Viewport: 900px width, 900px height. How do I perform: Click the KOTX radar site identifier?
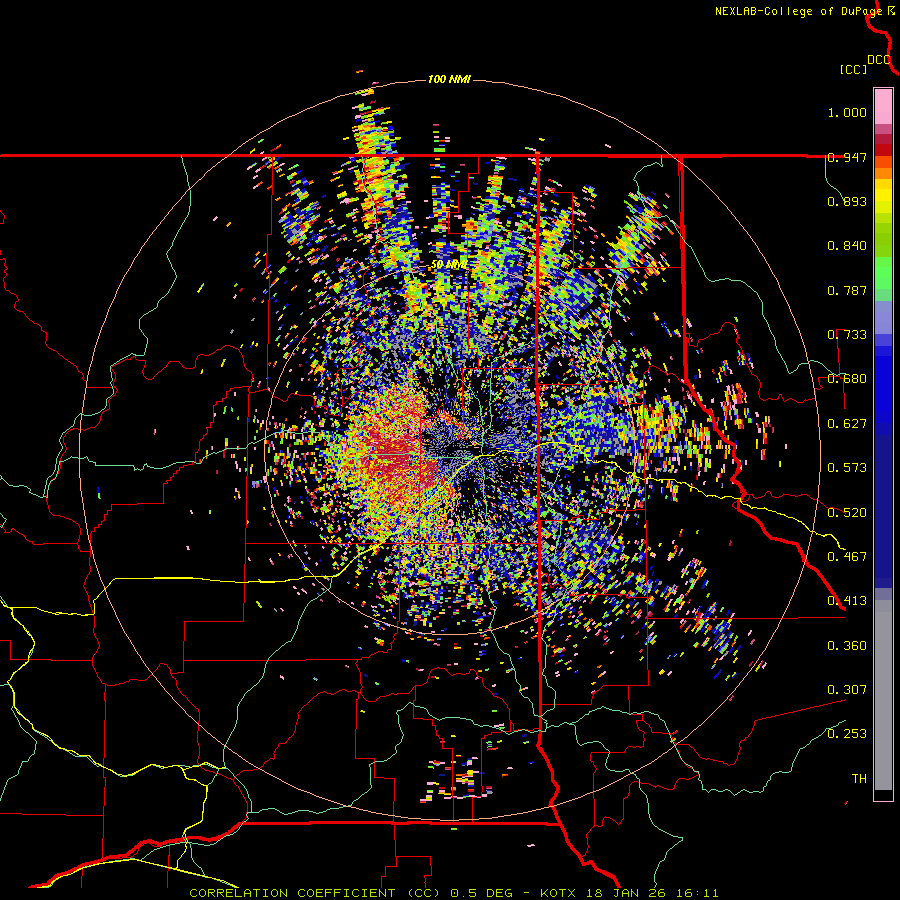click(x=560, y=893)
